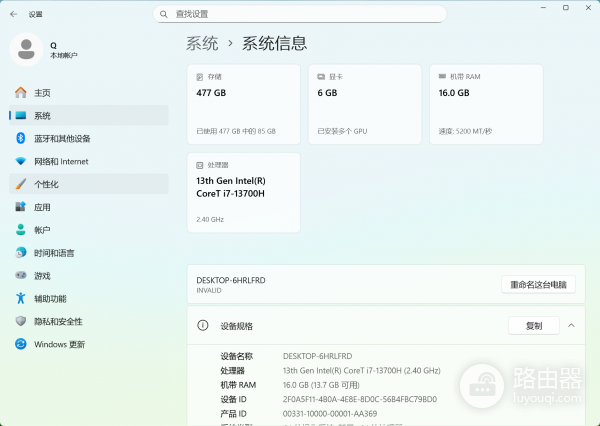Open local account name Q
This screenshot has height=426, width=600.
[53, 45]
